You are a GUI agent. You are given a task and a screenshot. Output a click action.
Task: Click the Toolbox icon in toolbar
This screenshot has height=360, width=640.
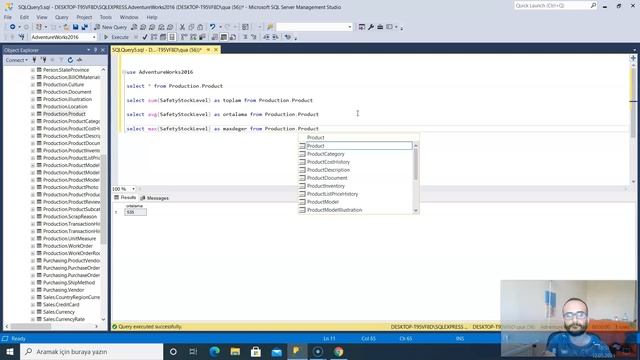pyautogui.click(x=380, y=27)
